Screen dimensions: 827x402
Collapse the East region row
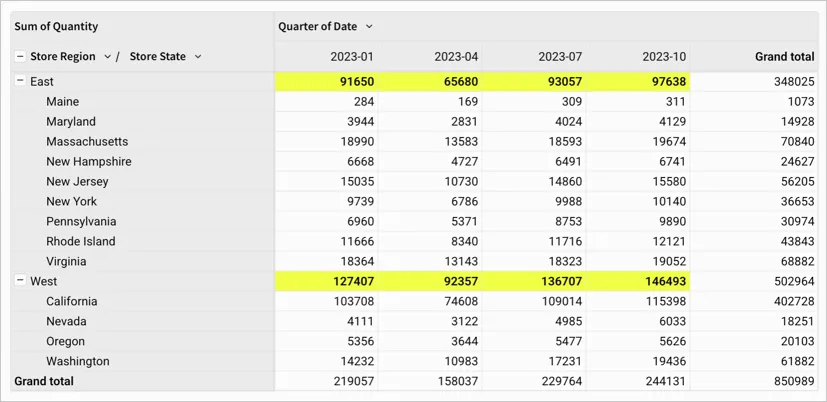tap(20, 81)
